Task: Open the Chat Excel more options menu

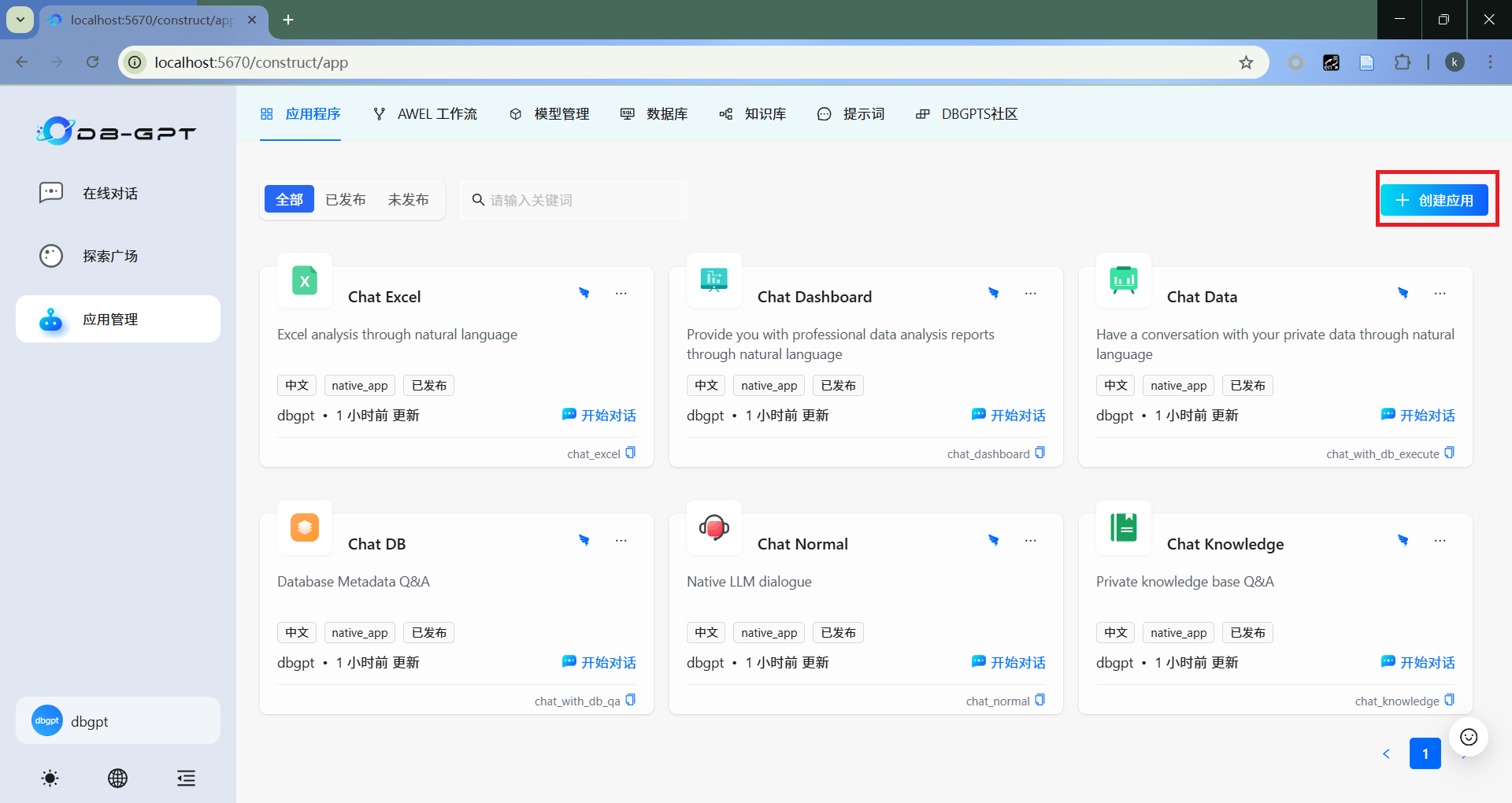Action: (621, 294)
